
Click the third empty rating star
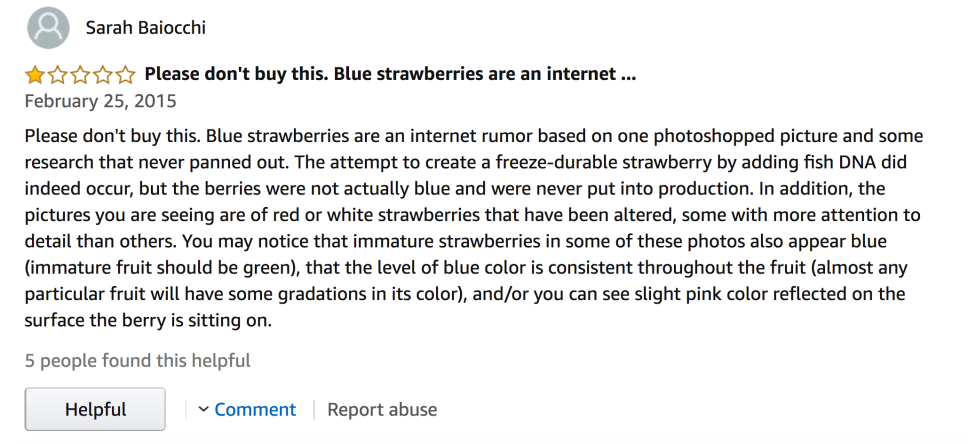[x=79, y=75]
